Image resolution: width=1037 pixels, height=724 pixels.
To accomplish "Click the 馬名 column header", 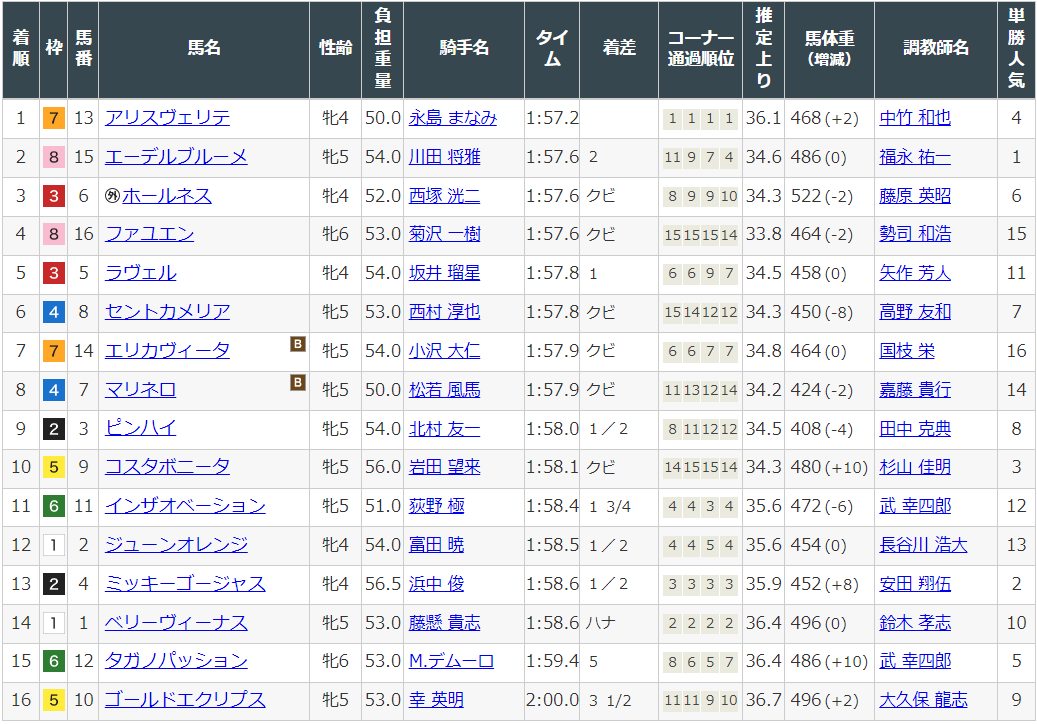I will coord(204,48).
